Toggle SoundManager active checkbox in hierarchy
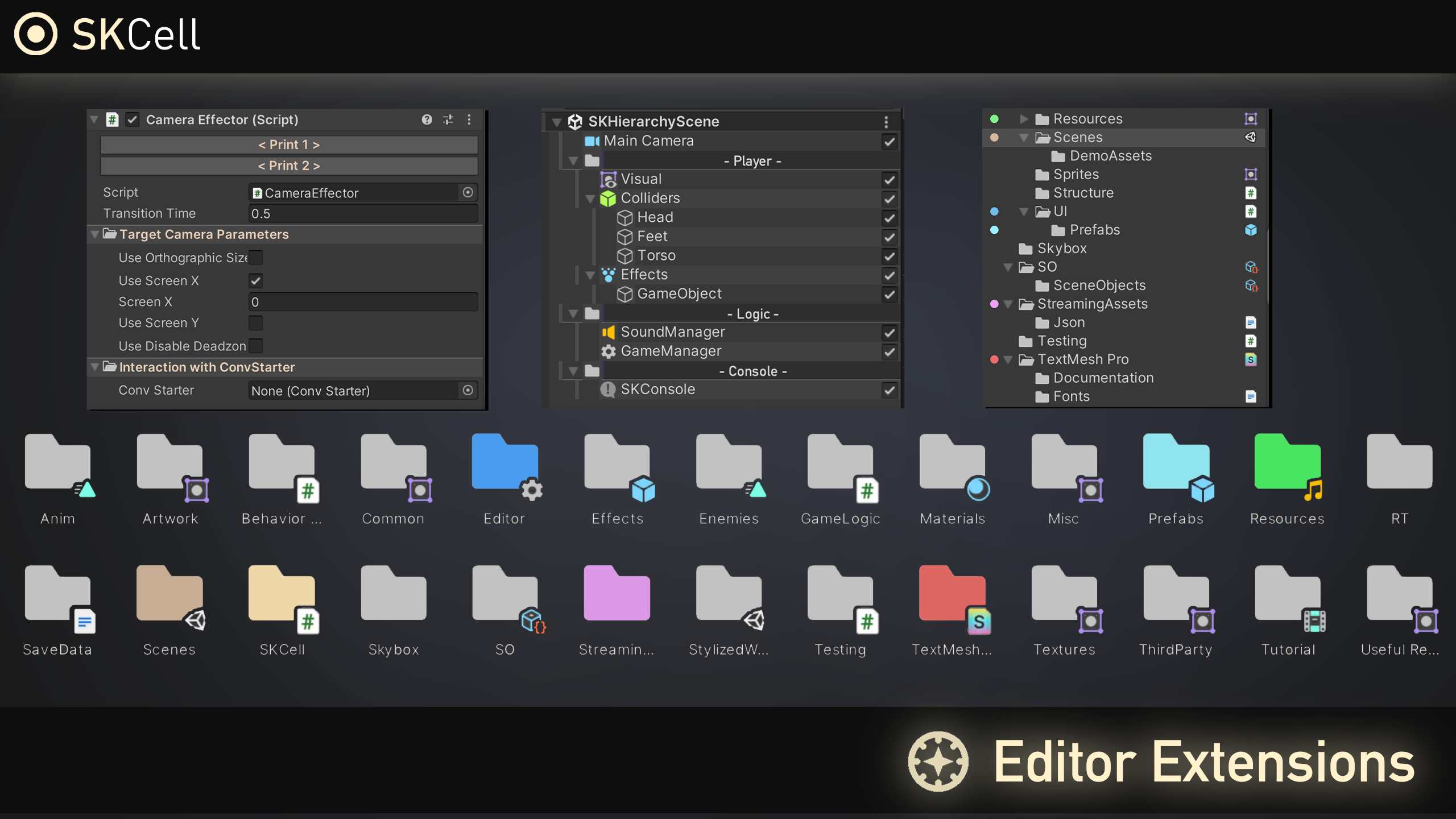This screenshot has height=819, width=1456. click(890, 333)
